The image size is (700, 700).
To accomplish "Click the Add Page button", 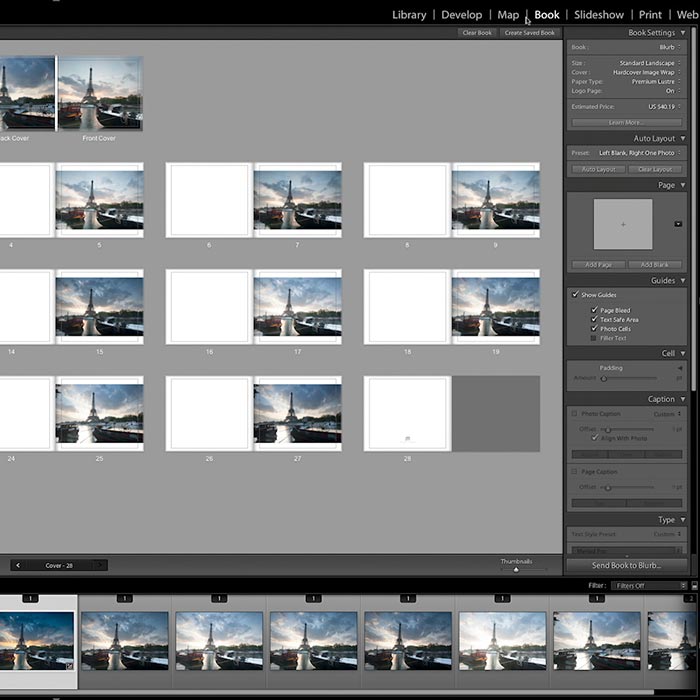I will 599,265.
